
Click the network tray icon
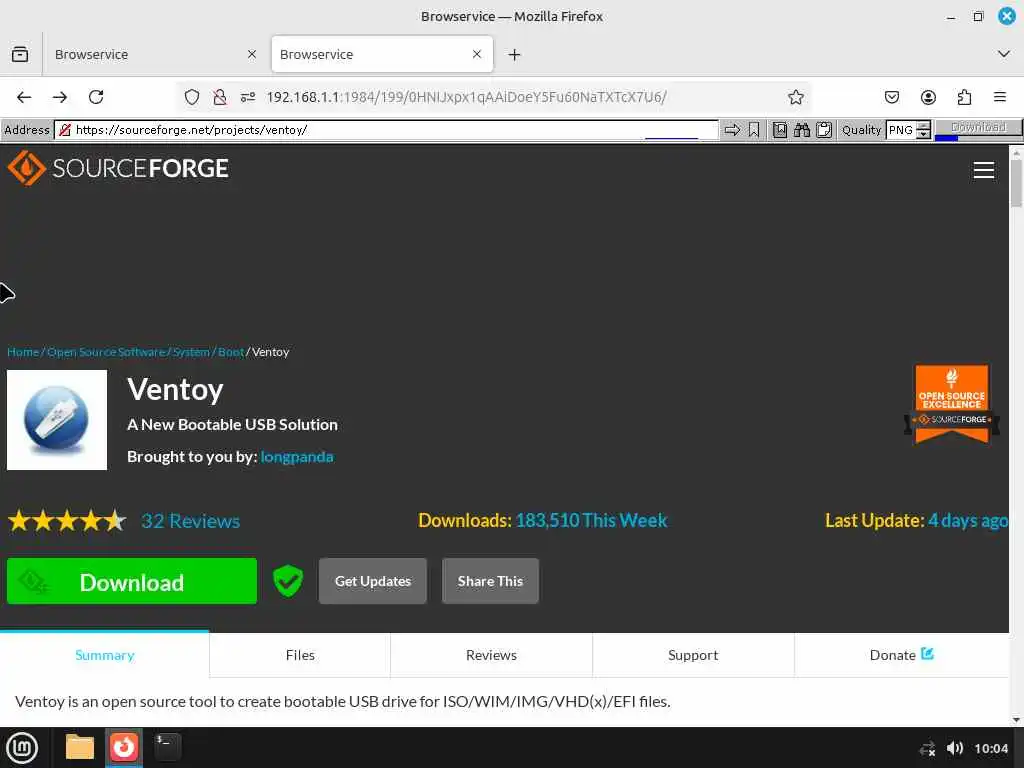(927, 748)
